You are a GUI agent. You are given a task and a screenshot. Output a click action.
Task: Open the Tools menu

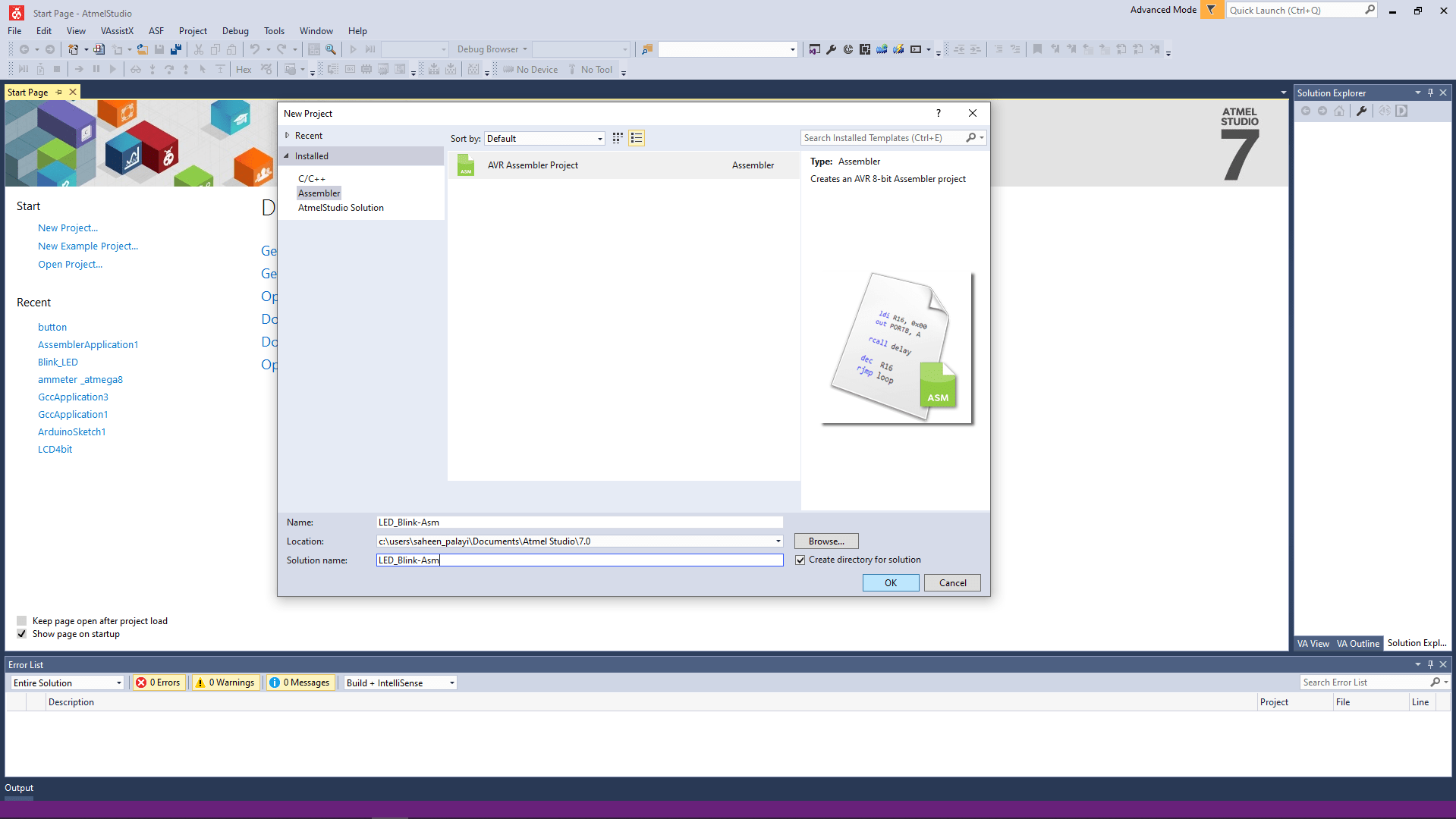(x=274, y=31)
